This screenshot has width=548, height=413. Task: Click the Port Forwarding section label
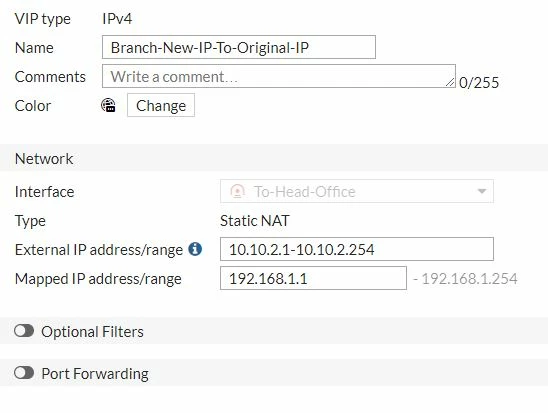click(x=95, y=374)
